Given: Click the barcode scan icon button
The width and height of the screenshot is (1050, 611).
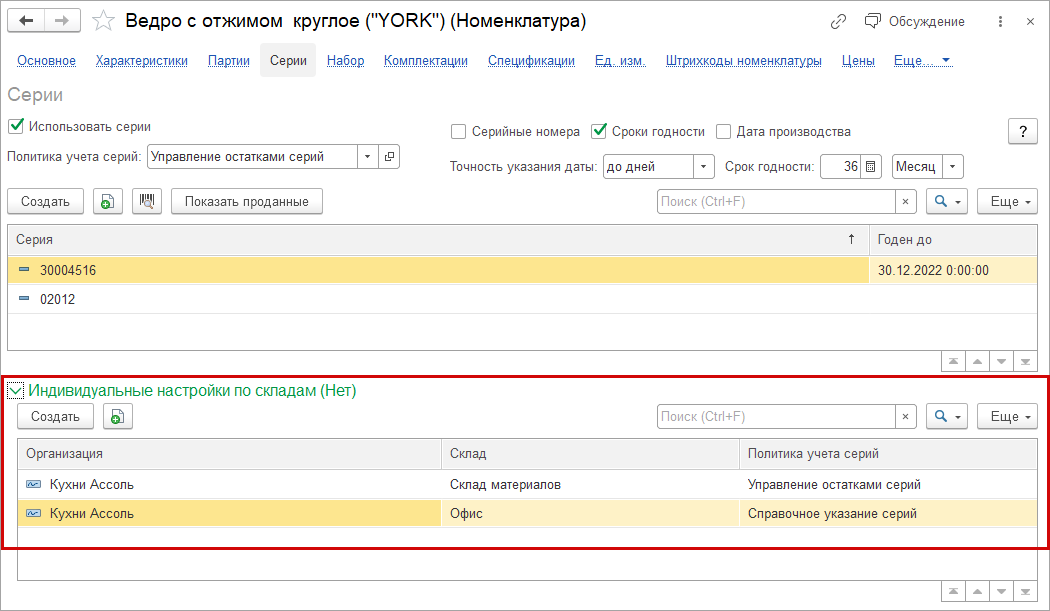Looking at the screenshot, I should pos(147,201).
